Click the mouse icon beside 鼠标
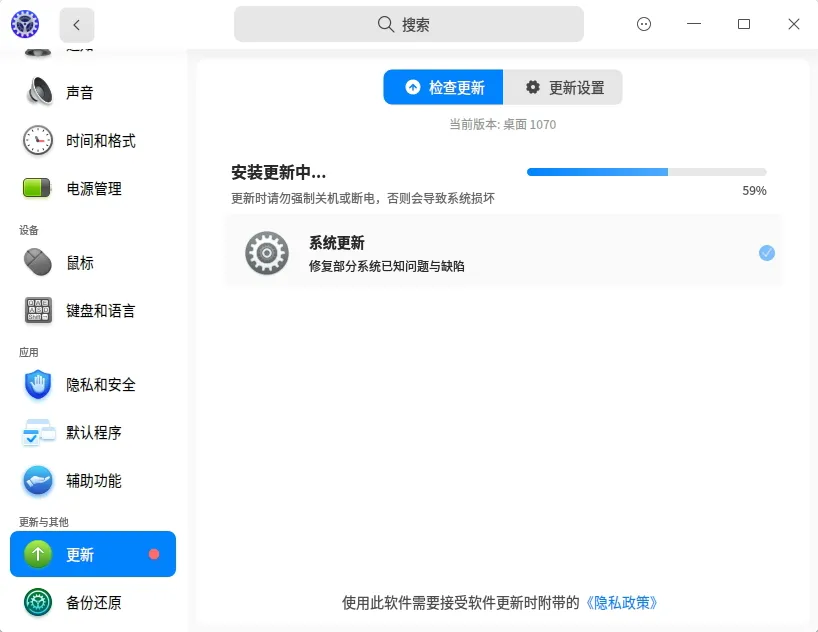818x632 pixels. click(x=38, y=262)
